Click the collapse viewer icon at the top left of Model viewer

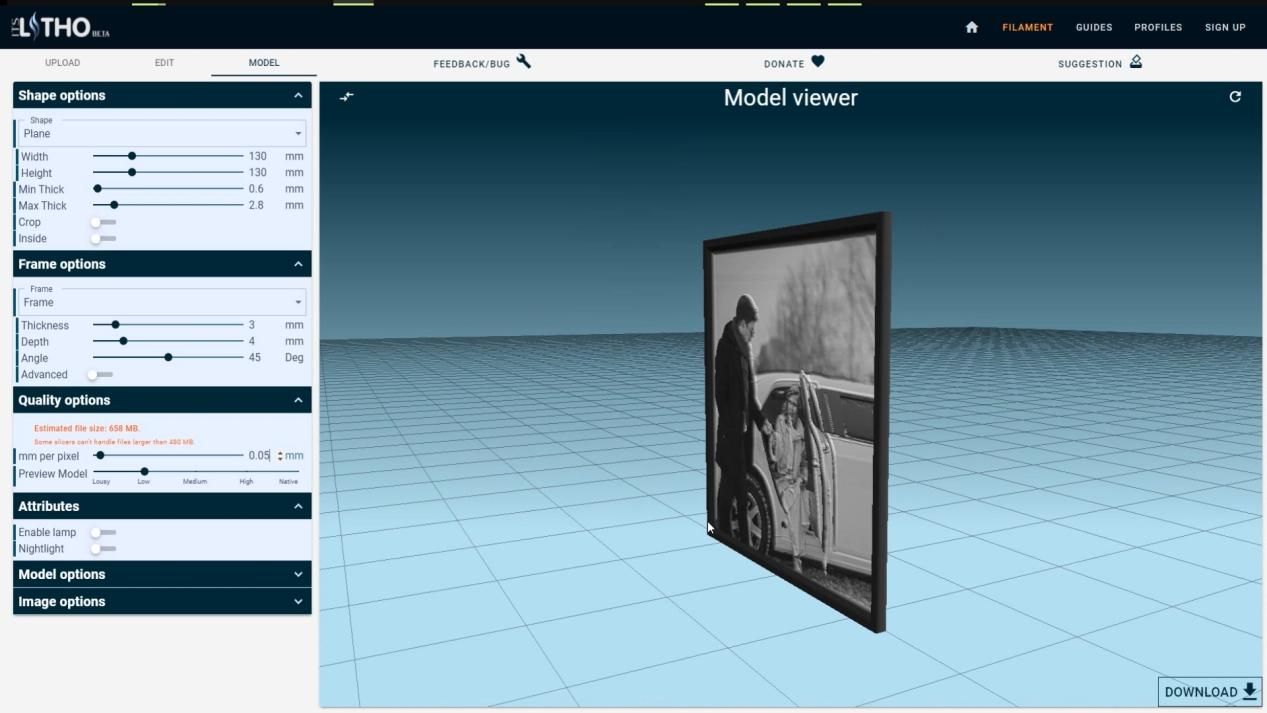(346, 97)
